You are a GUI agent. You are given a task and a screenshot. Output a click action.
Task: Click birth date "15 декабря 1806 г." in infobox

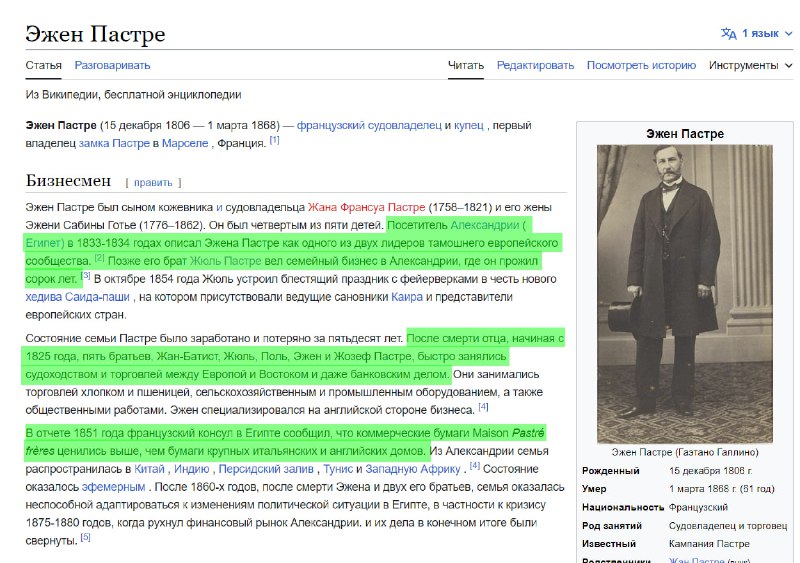pos(711,471)
